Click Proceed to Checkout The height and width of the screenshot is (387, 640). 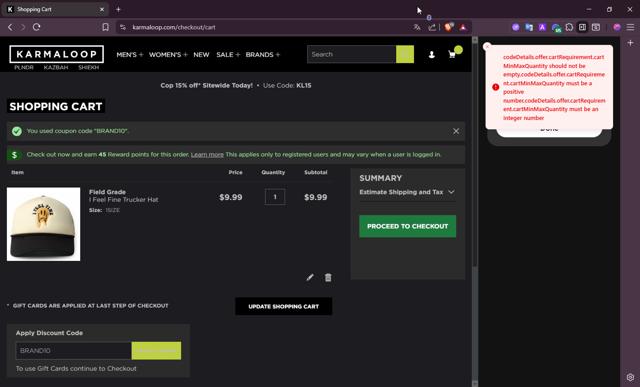[x=407, y=226]
